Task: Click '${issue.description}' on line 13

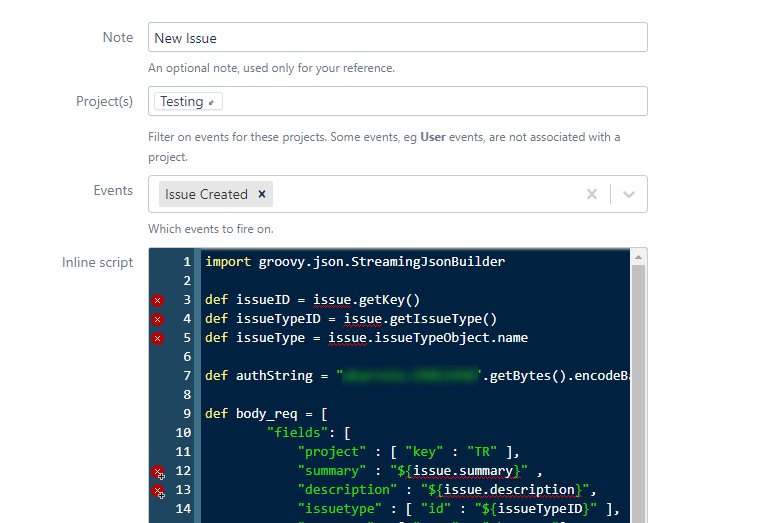Action: [x=505, y=489]
